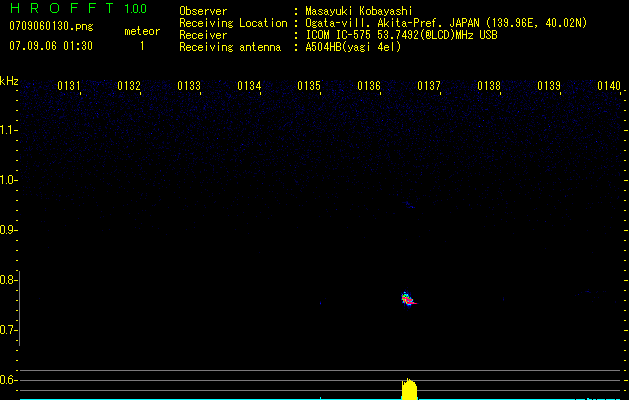The image size is (629, 400).
Task: Click the faint echo near 0.95 kHz
Action: 410,205
